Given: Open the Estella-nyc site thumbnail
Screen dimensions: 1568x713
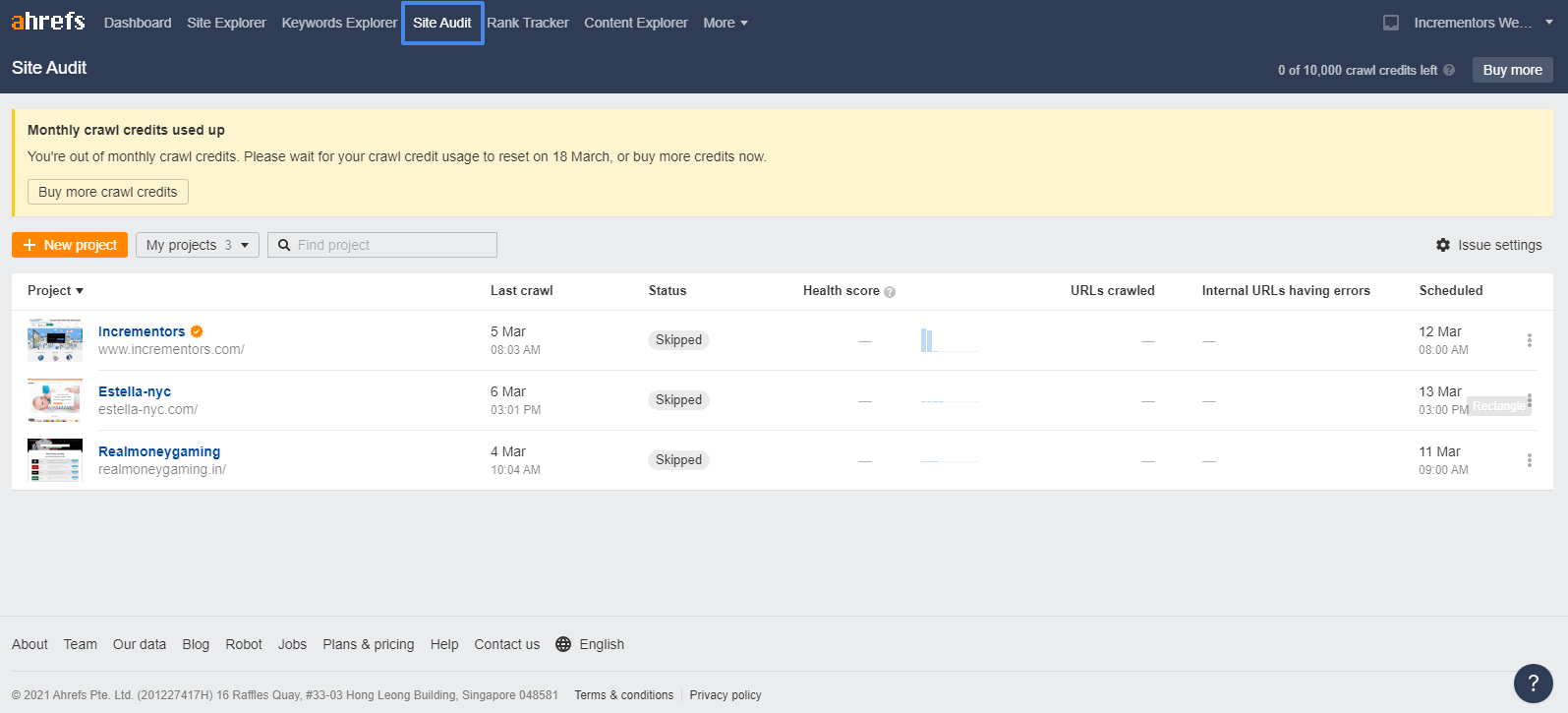Looking at the screenshot, I should pos(55,400).
